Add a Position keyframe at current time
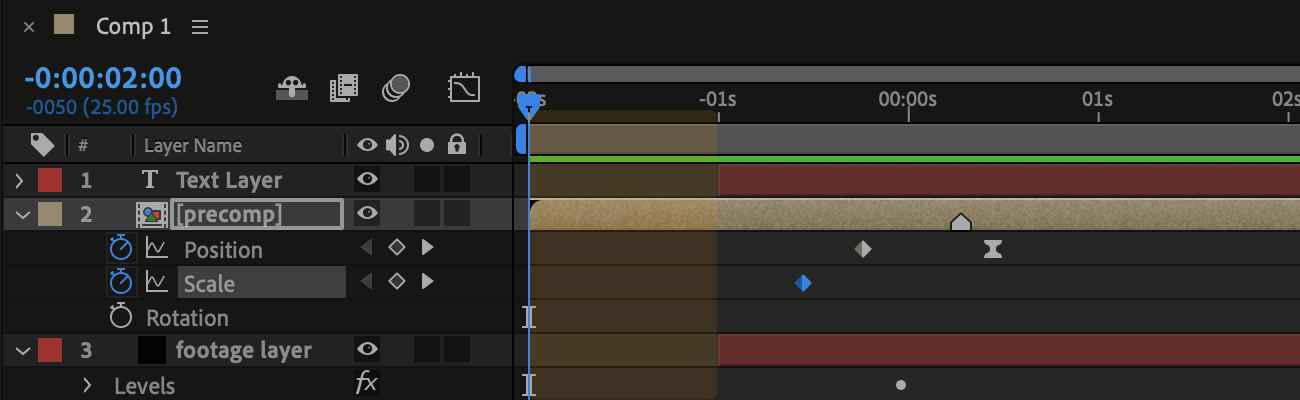This screenshot has width=1300, height=400. [x=396, y=247]
